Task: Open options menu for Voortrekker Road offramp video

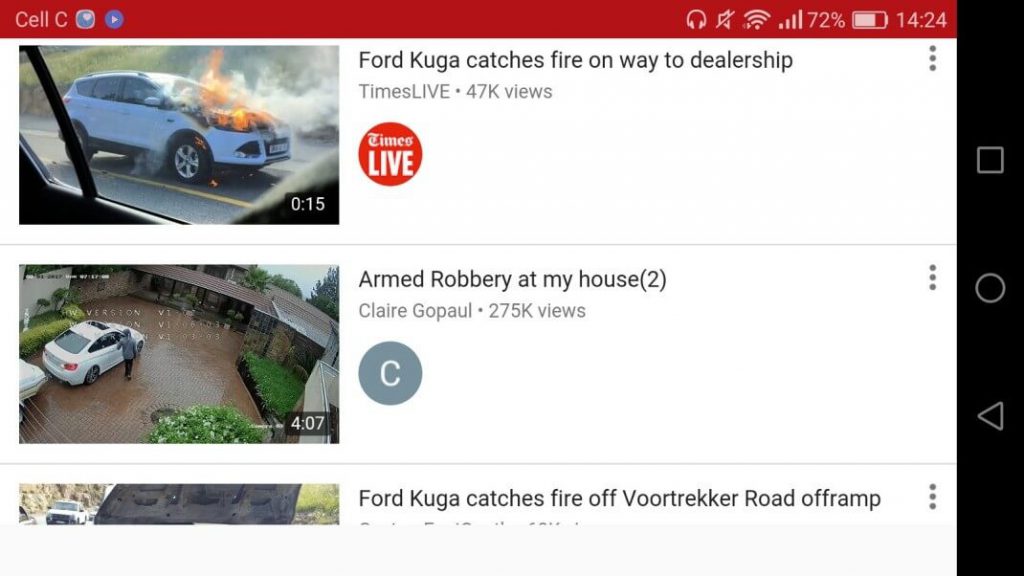Action: [x=933, y=497]
